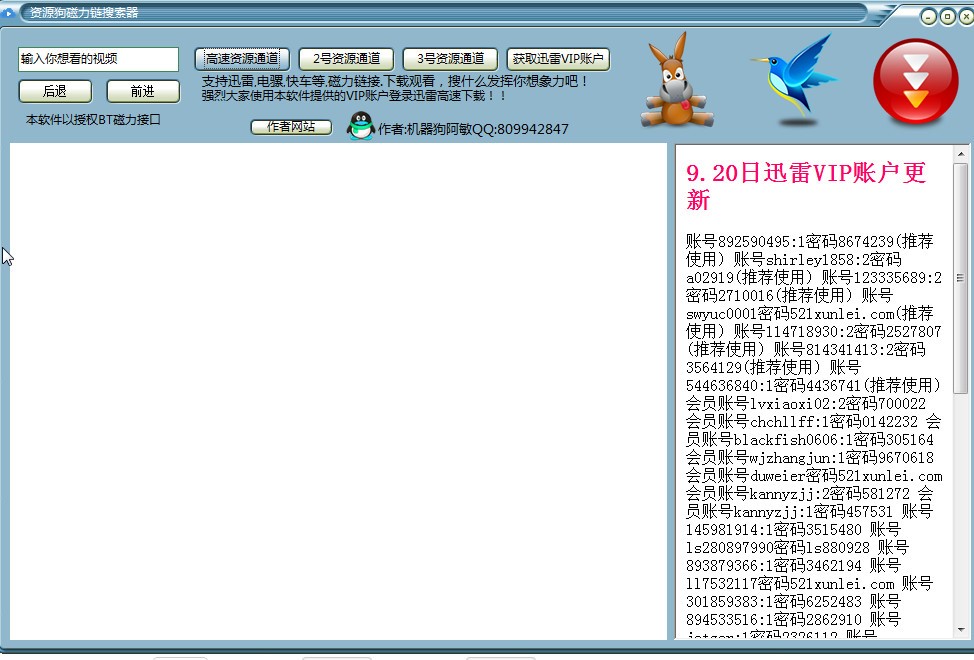Click the eMule donkey icon
Screen dimensions: 974x660
click(x=677, y=79)
